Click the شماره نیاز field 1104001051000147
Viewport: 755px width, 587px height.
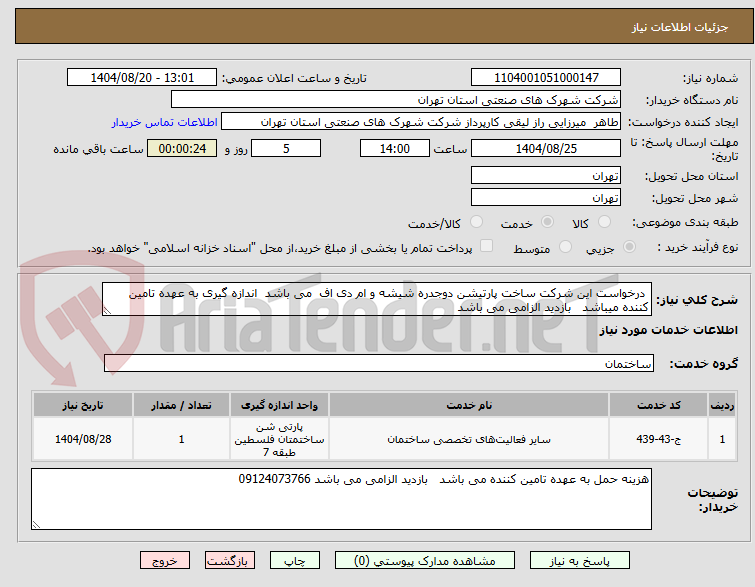point(546,78)
